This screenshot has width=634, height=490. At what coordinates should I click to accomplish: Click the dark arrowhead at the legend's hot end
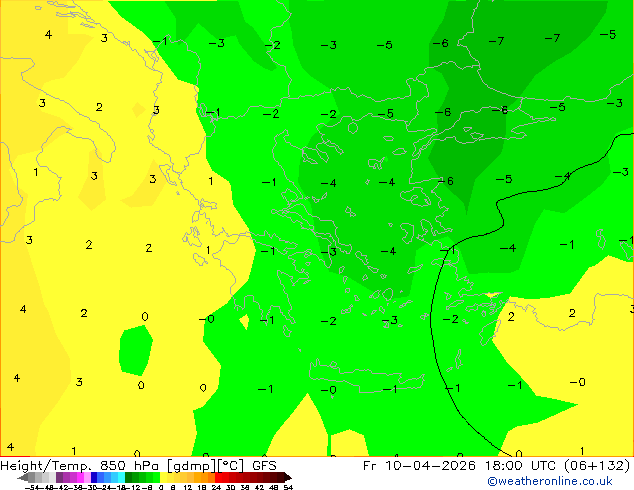tap(288, 478)
